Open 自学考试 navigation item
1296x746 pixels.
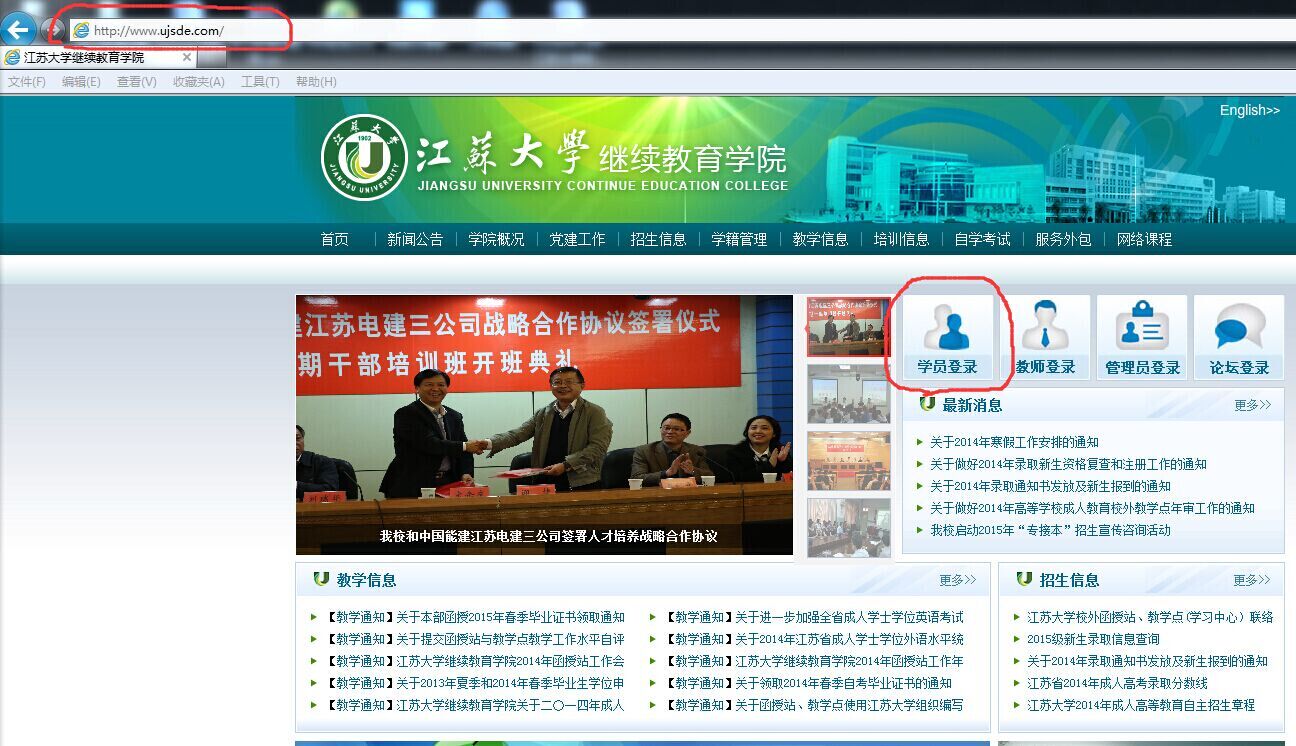[x=982, y=239]
